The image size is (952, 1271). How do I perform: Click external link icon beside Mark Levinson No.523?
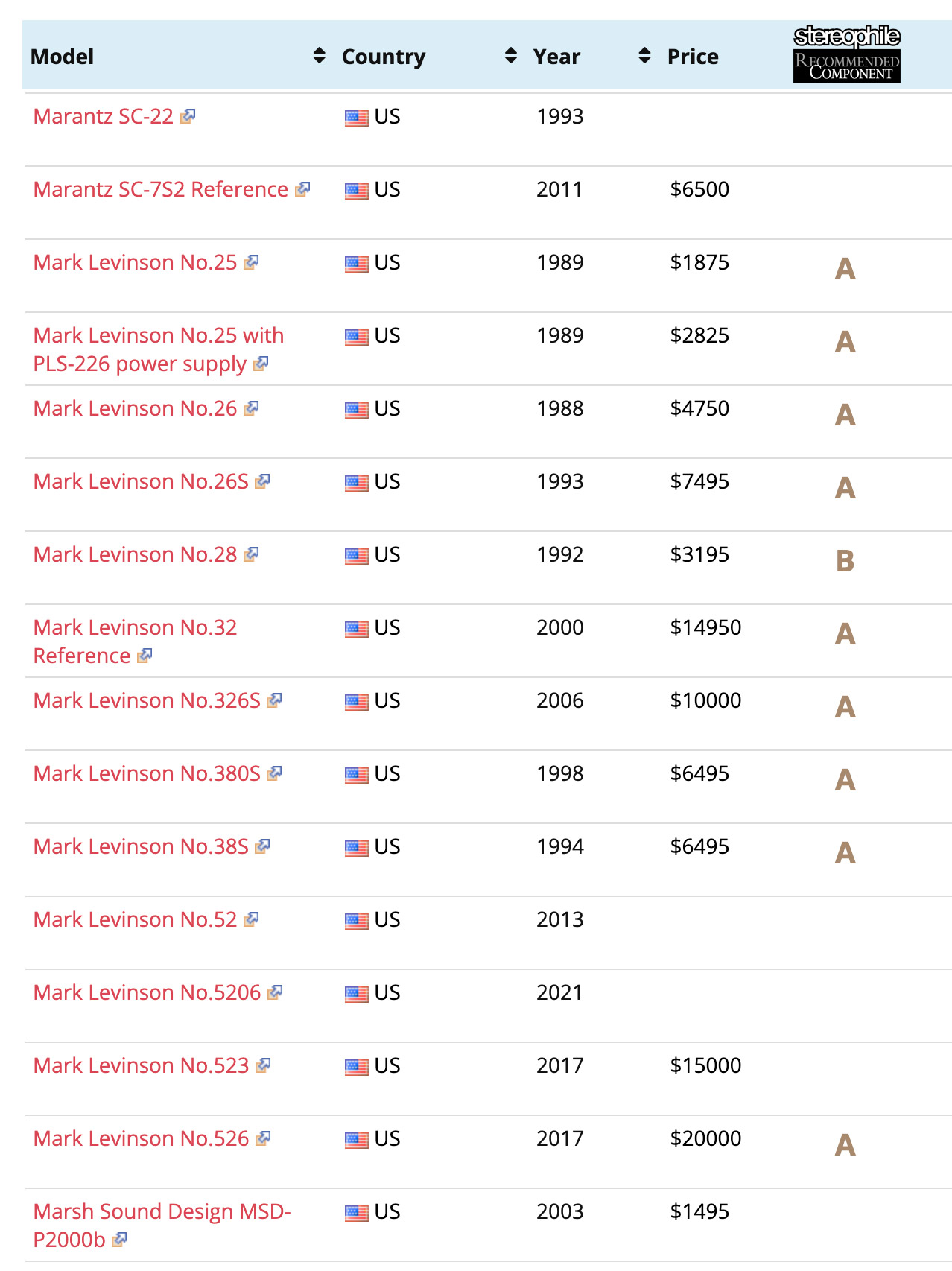[263, 1065]
